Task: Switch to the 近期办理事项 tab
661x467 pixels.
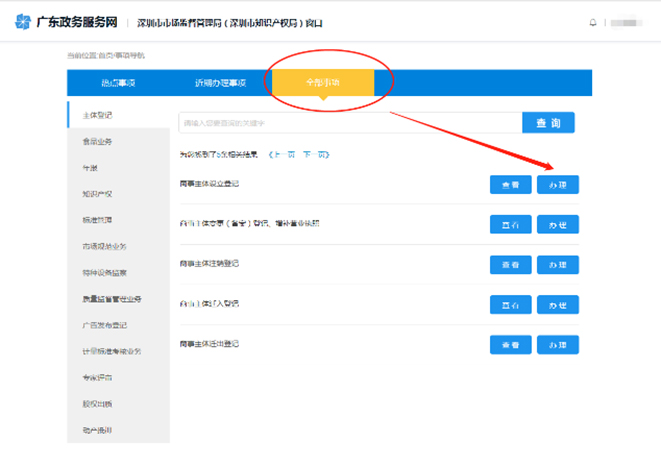Action: point(220,83)
